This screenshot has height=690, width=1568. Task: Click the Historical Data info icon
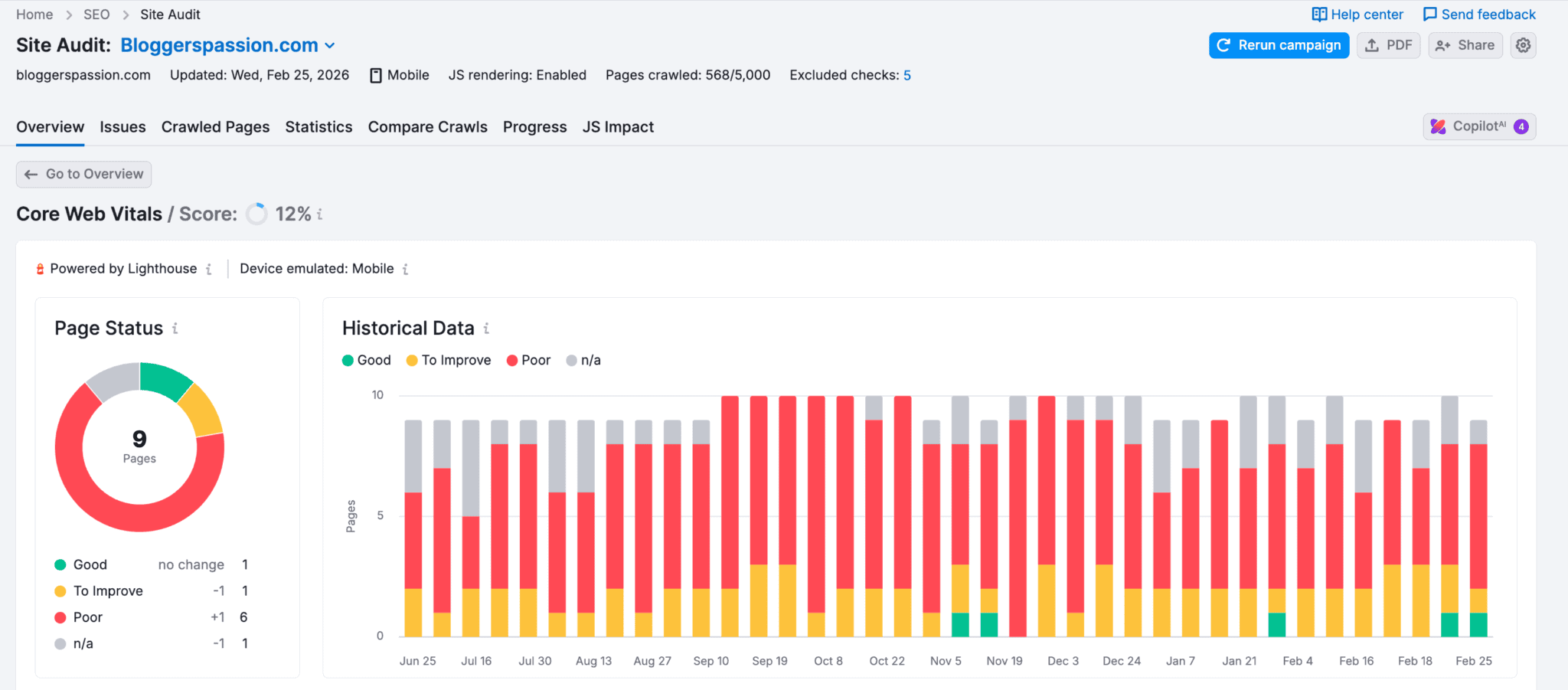coord(486,328)
